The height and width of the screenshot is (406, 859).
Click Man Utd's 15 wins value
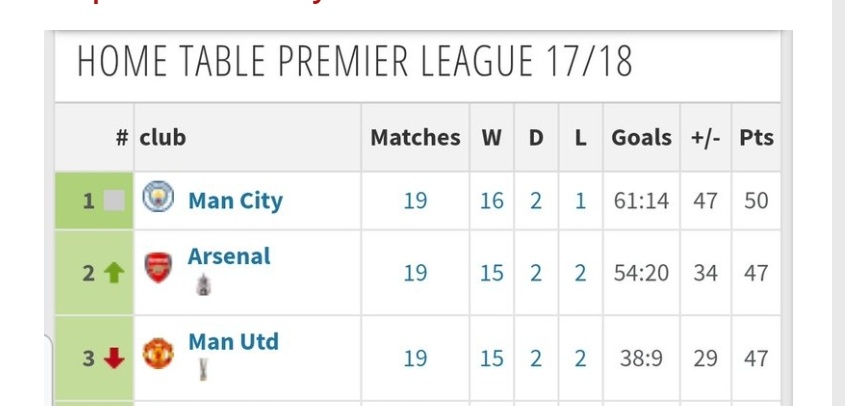pos(491,358)
